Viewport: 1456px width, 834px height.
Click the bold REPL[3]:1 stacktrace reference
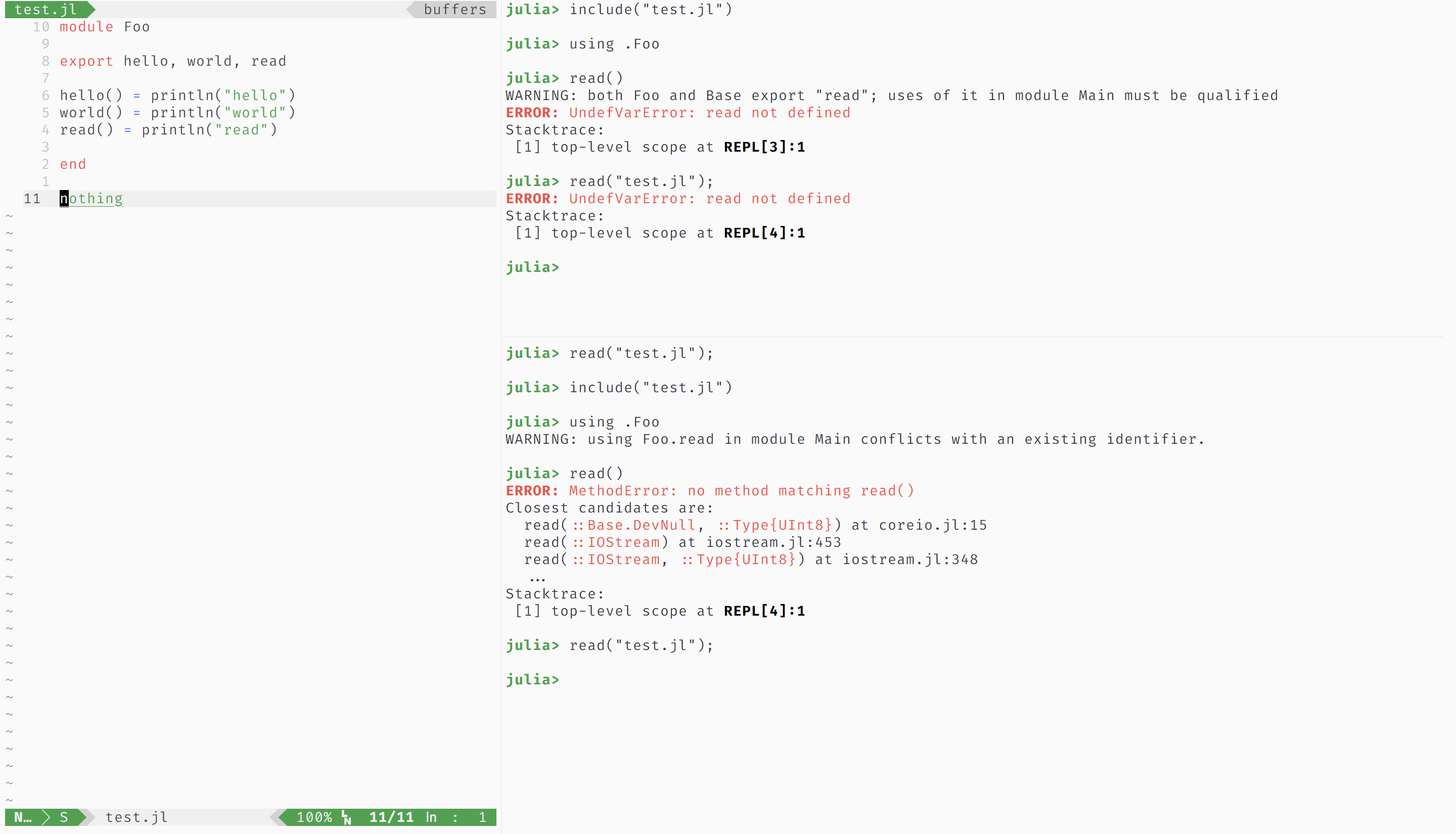tap(764, 147)
